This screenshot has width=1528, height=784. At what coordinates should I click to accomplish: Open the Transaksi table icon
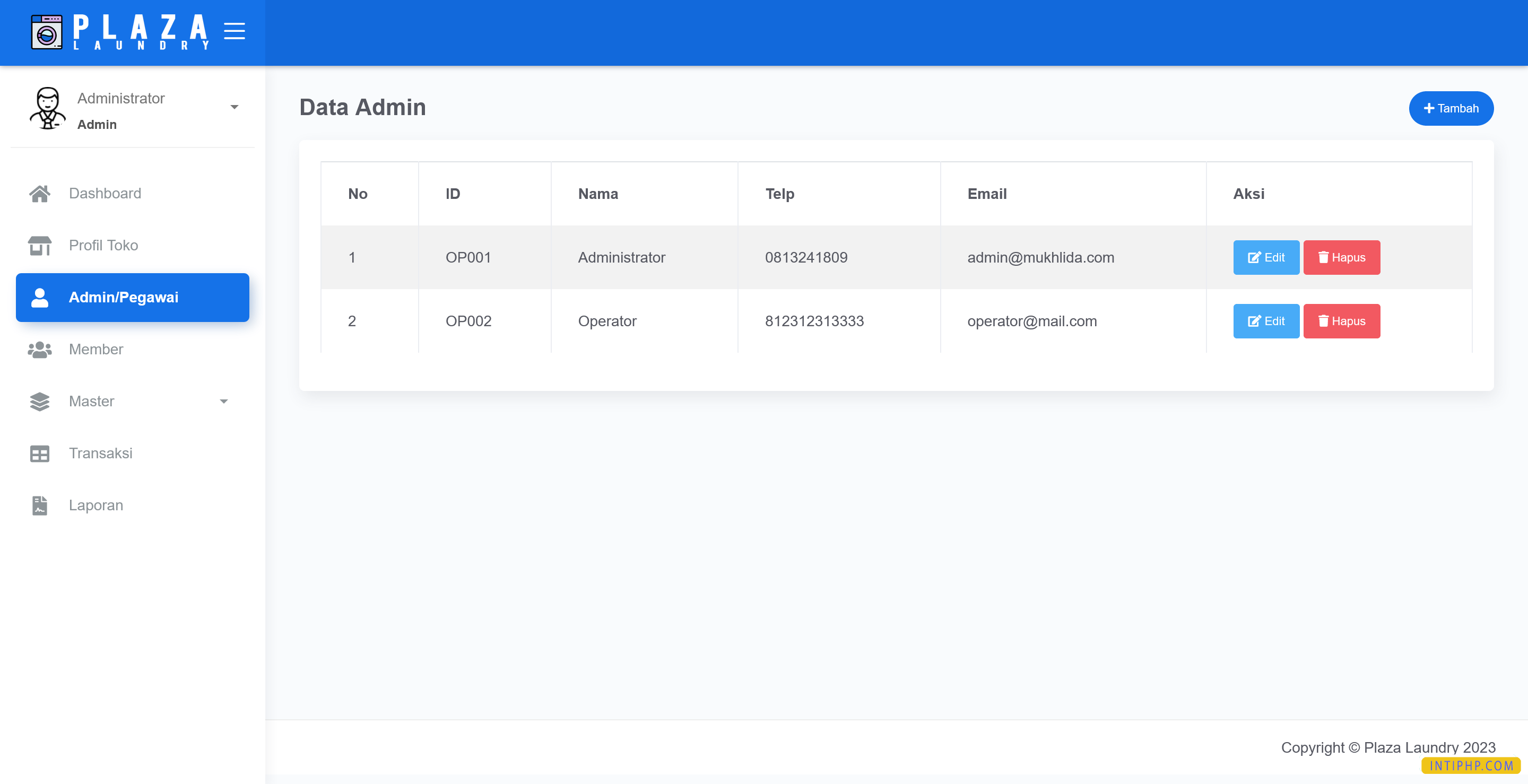click(x=39, y=453)
